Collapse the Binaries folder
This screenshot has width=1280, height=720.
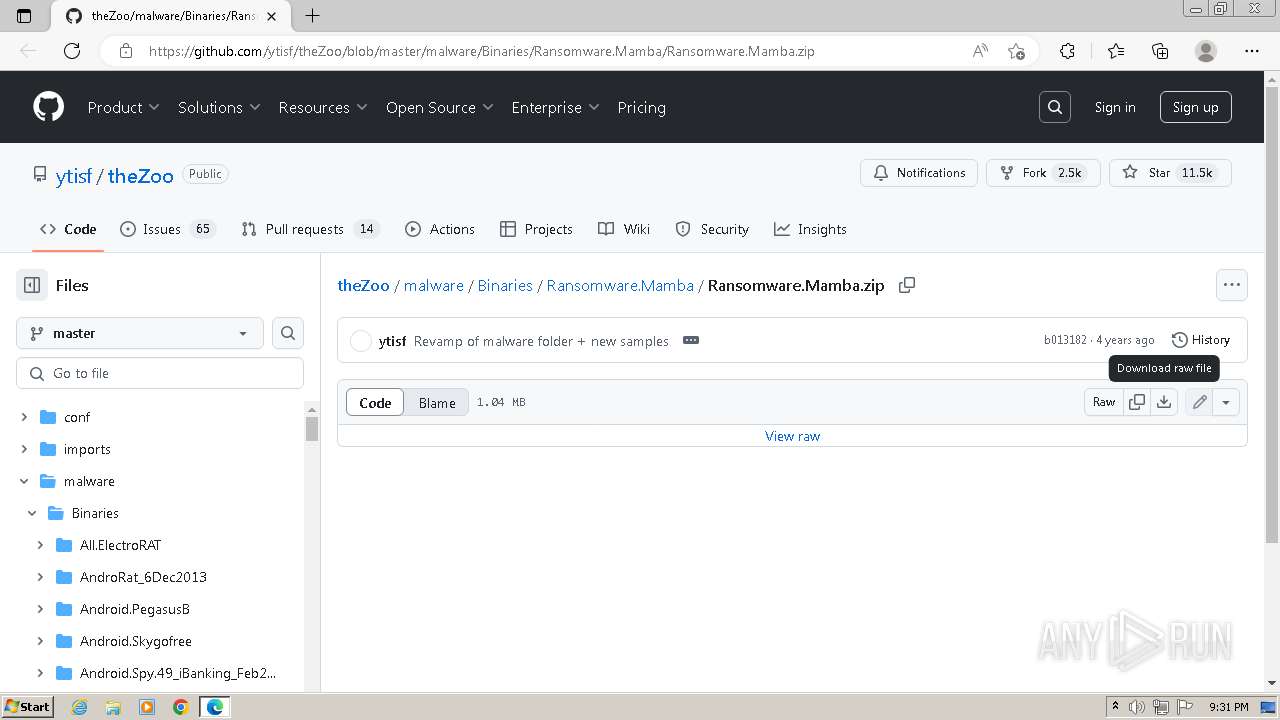tap(32, 513)
